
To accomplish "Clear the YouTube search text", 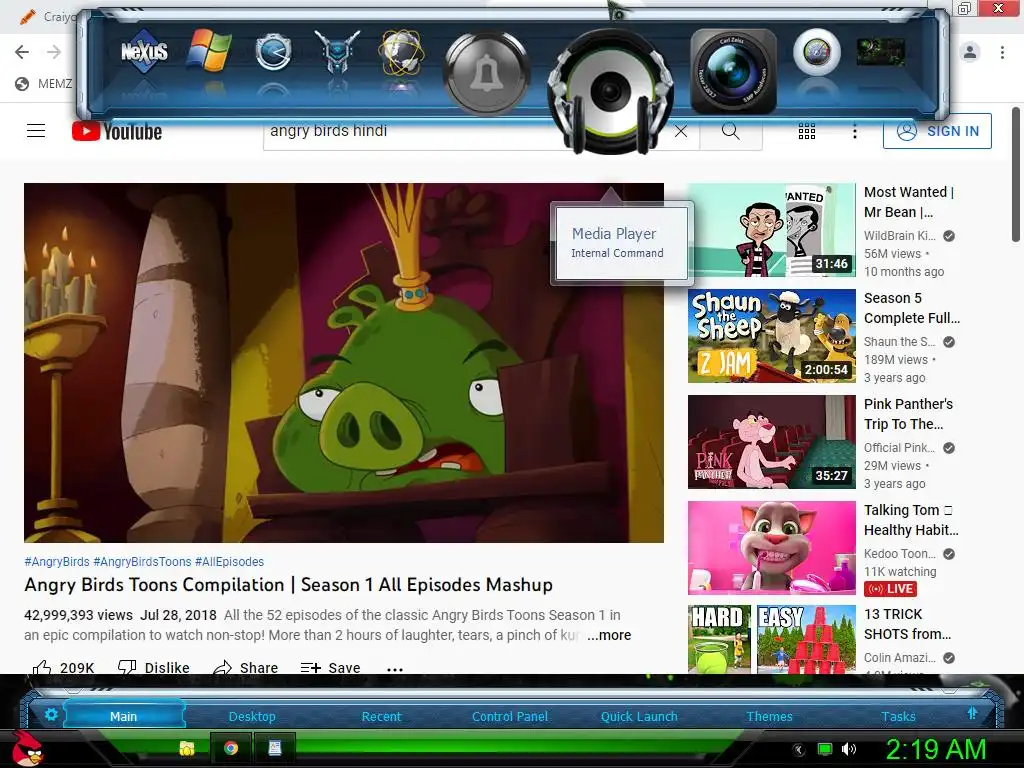I will (x=680, y=131).
